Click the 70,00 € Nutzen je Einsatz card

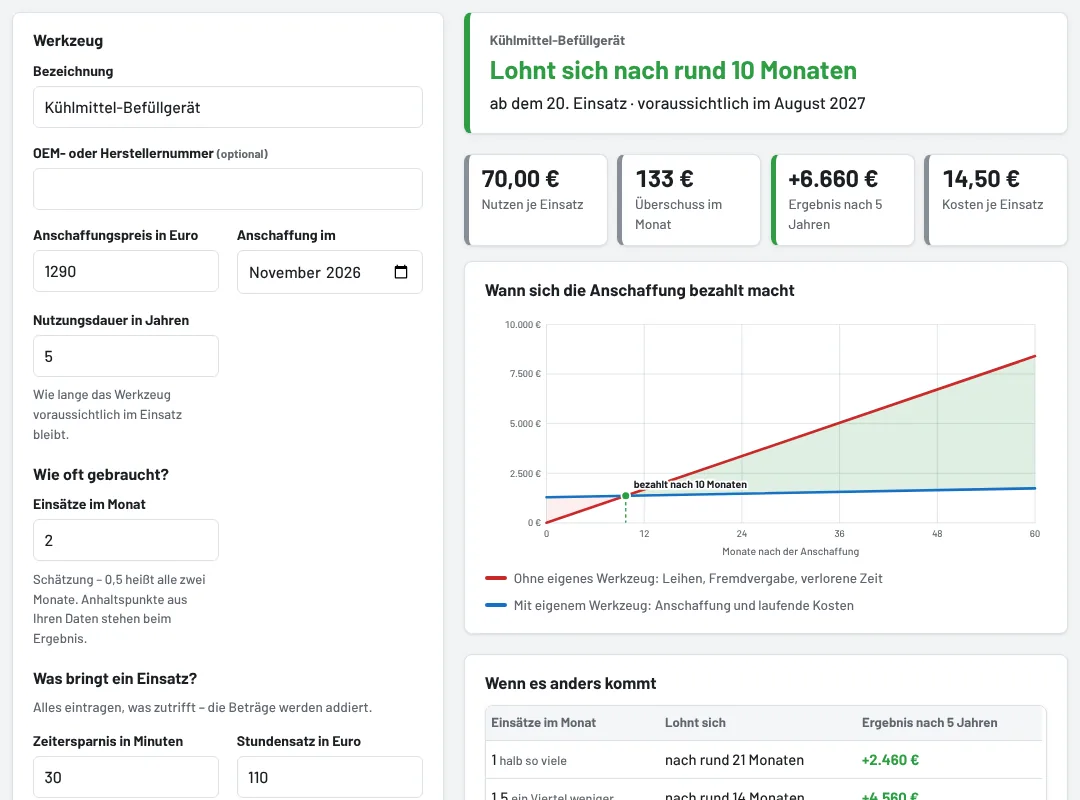coord(536,200)
